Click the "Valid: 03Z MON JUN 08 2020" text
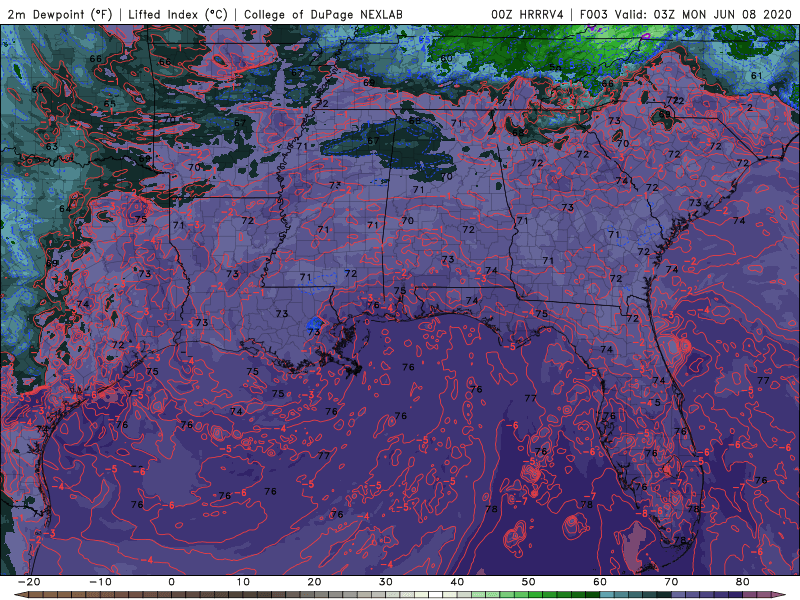Screen dimensions: 800x600 click(x=703, y=14)
